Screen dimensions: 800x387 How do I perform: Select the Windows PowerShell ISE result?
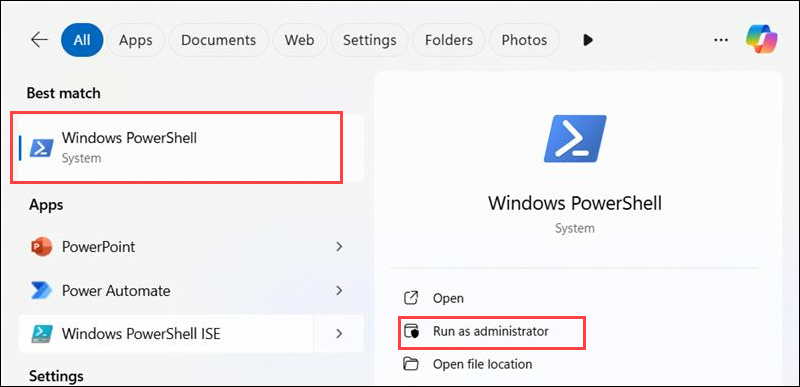point(166,333)
